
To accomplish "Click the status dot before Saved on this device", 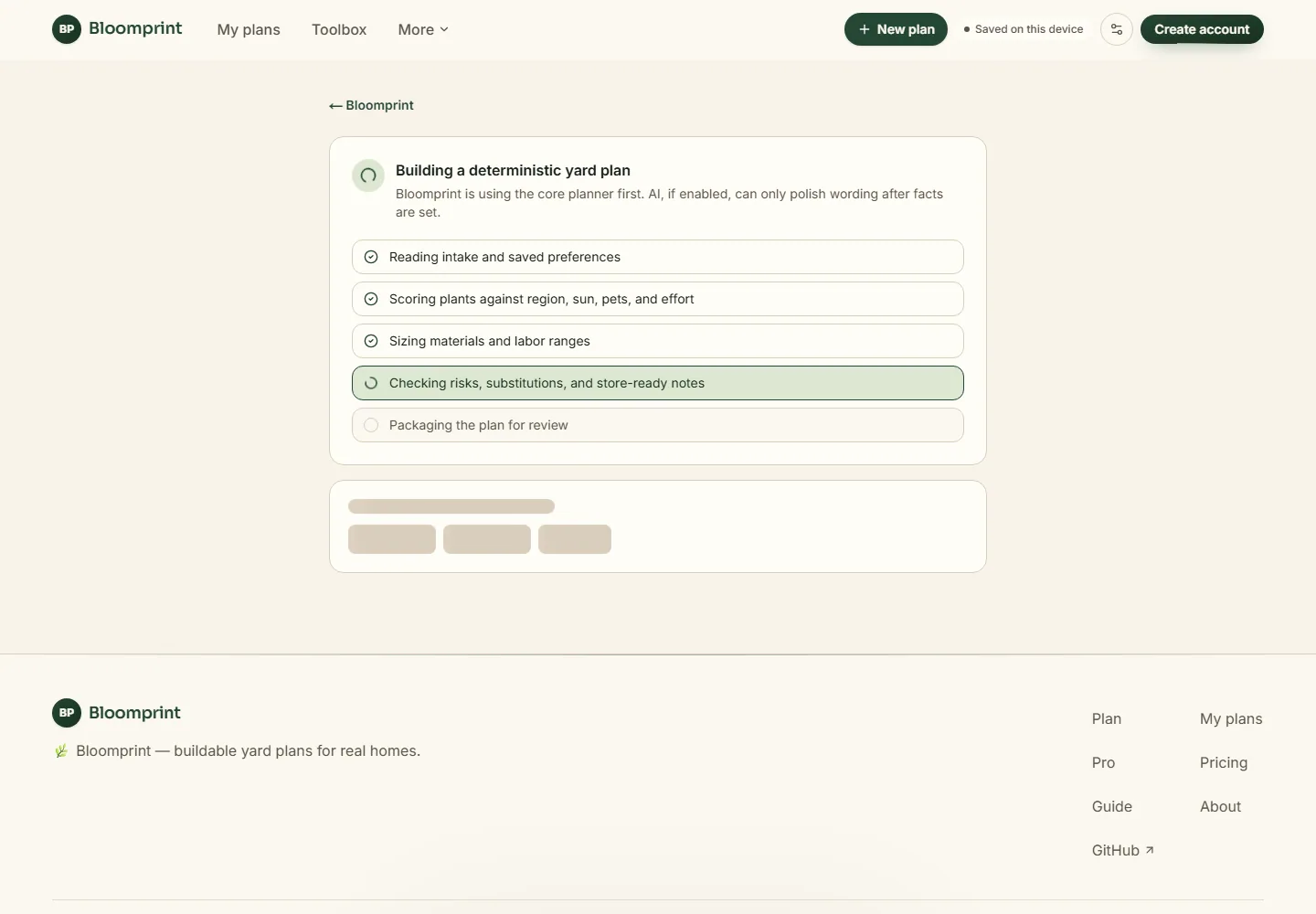I will tap(967, 29).
